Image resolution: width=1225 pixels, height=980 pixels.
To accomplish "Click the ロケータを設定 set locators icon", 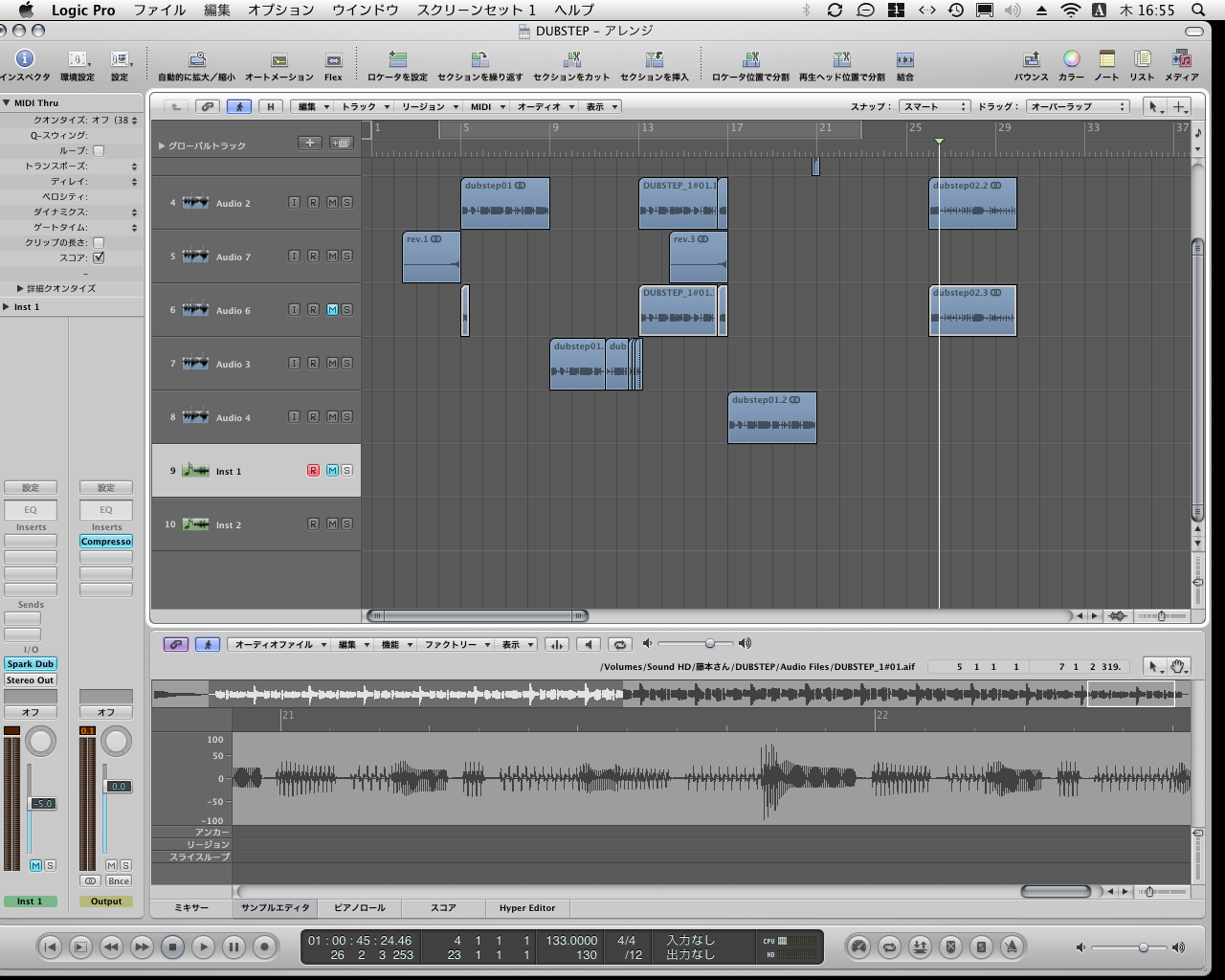I will pos(398,59).
